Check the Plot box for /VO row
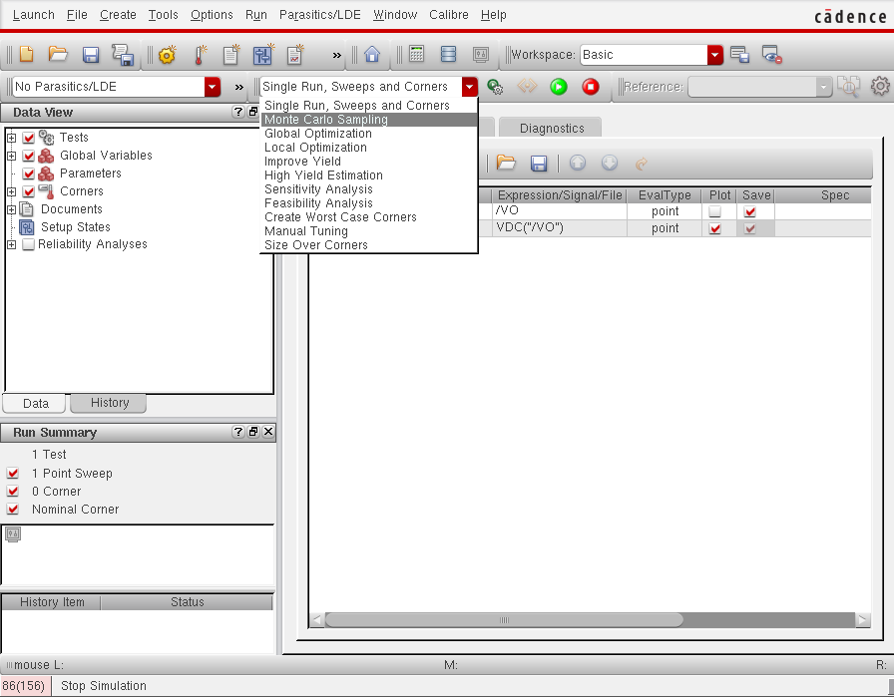Screen dimensions: 894x697 coord(714,212)
